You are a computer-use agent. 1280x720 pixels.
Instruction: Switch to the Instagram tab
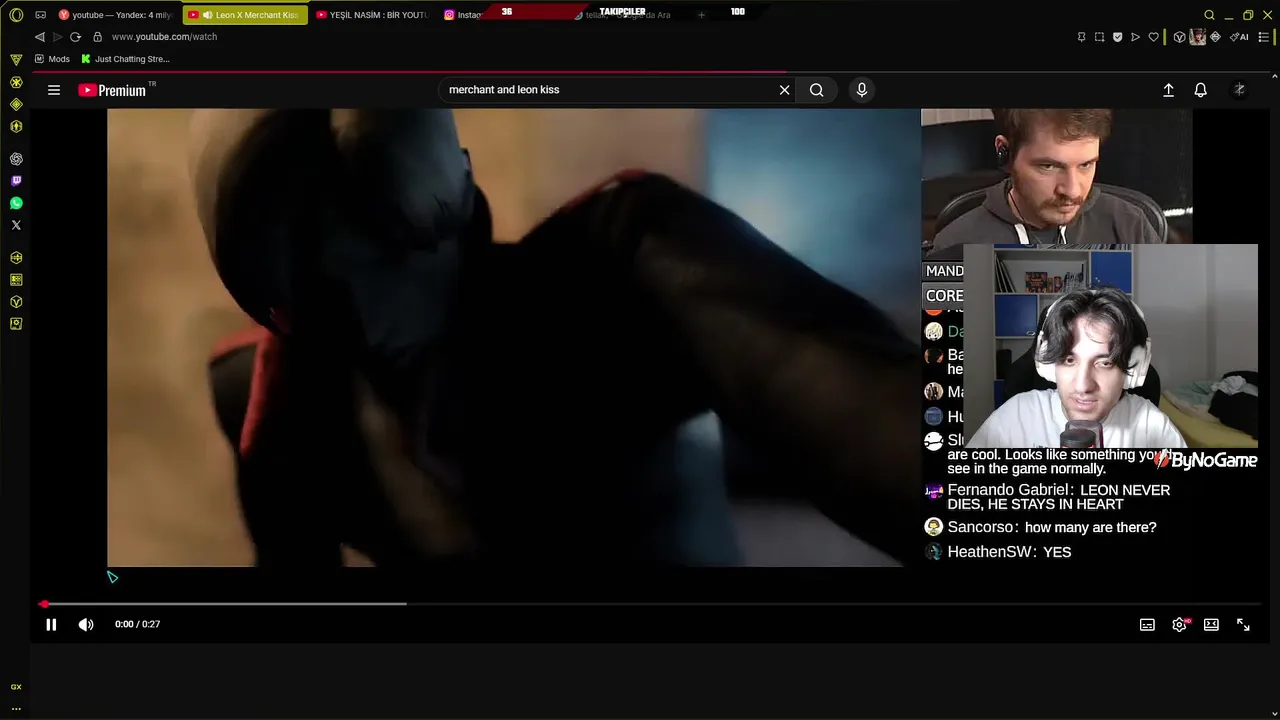point(463,15)
